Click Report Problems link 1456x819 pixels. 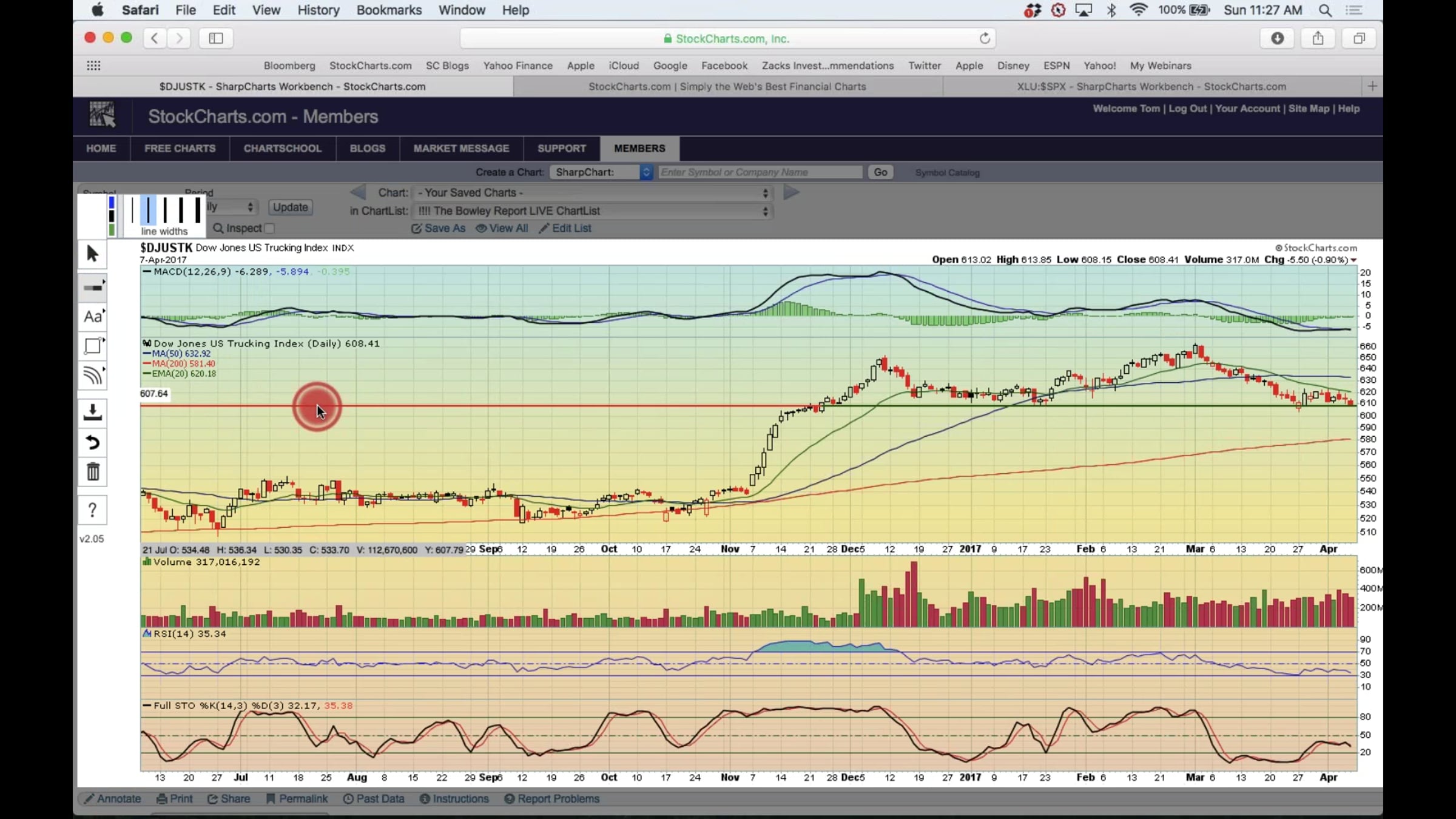551,798
